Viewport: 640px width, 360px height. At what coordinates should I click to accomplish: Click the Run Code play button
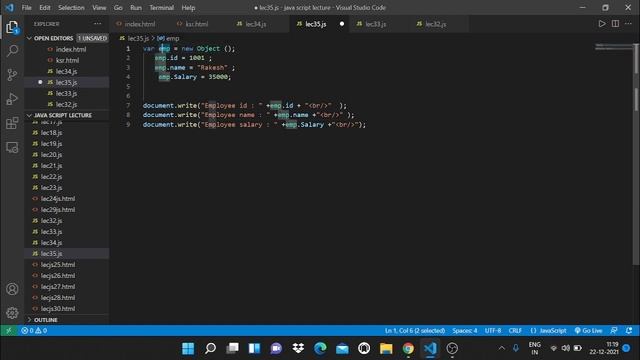tap(602, 24)
